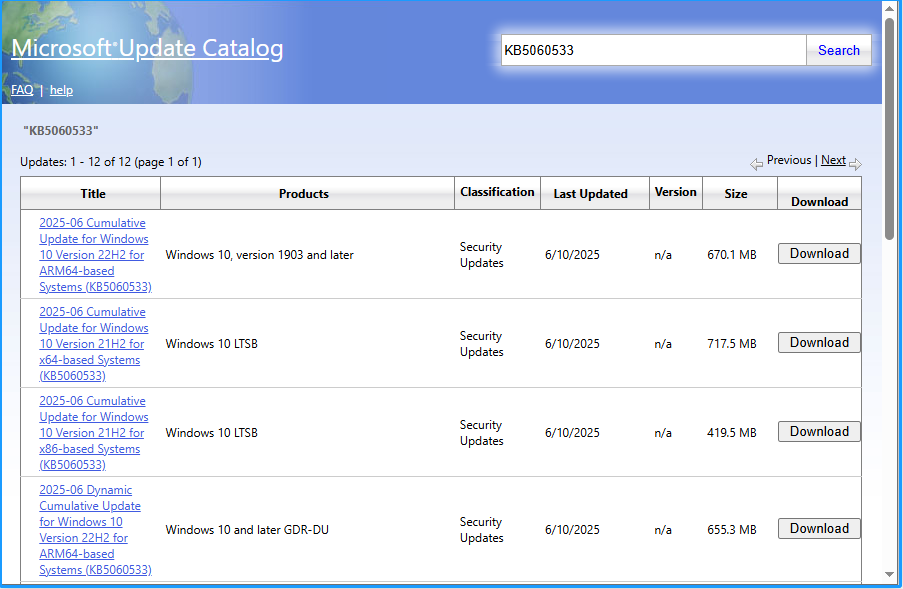Click the scrollbar up arrow
Viewport: 903px width, 589px height.
point(890,9)
